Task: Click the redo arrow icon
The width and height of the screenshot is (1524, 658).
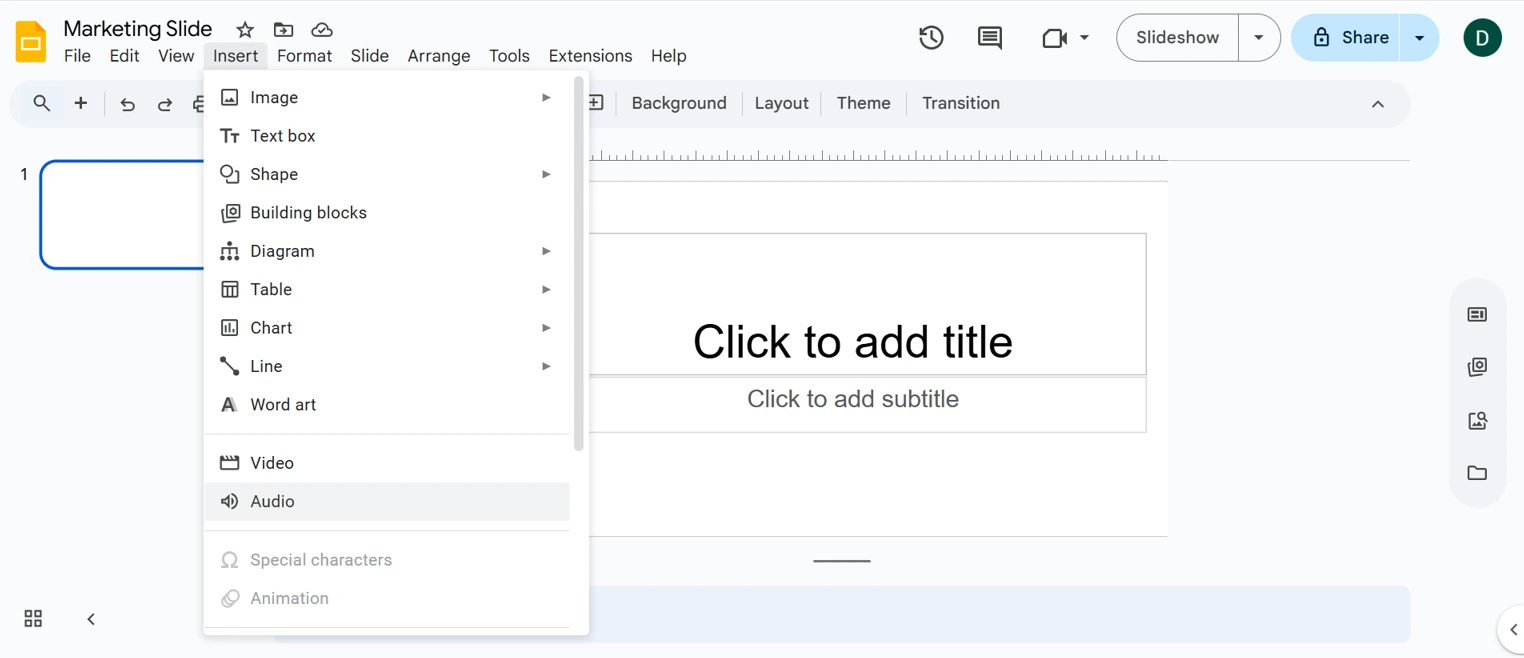Action: click(165, 104)
